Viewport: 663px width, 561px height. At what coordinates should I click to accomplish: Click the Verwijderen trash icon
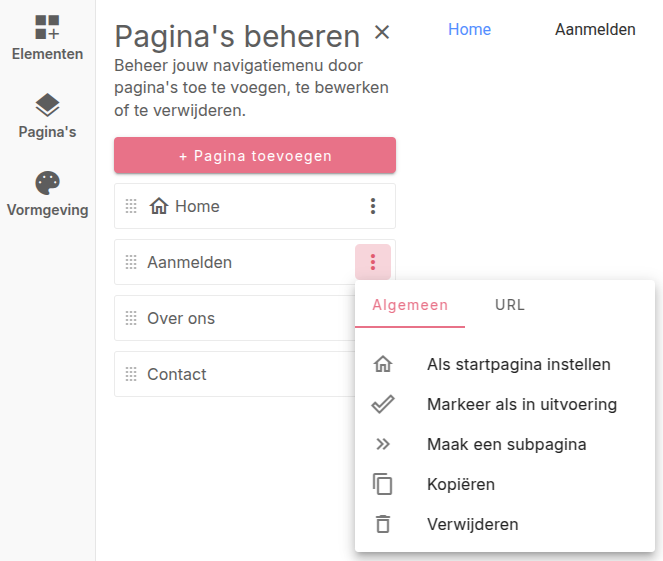(x=383, y=524)
